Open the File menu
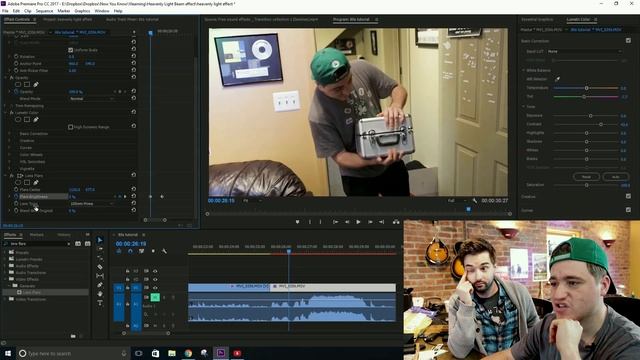 coord(5,11)
